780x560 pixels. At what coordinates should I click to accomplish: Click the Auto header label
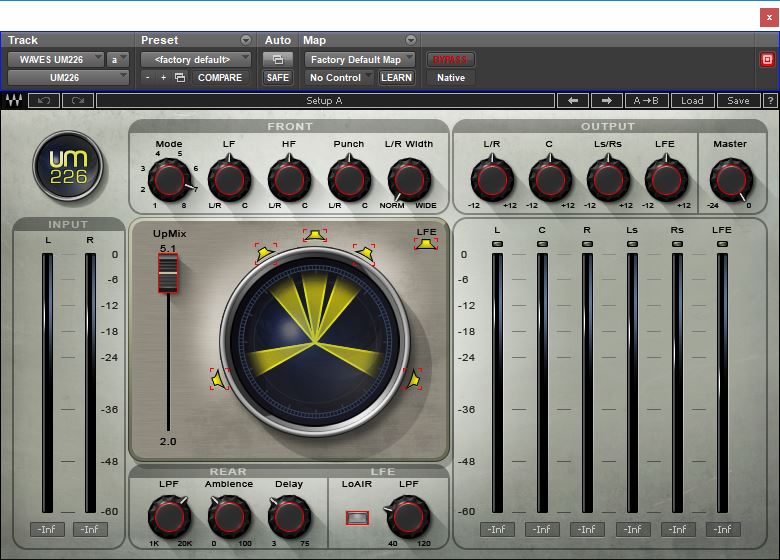pyautogui.click(x=278, y=40)
